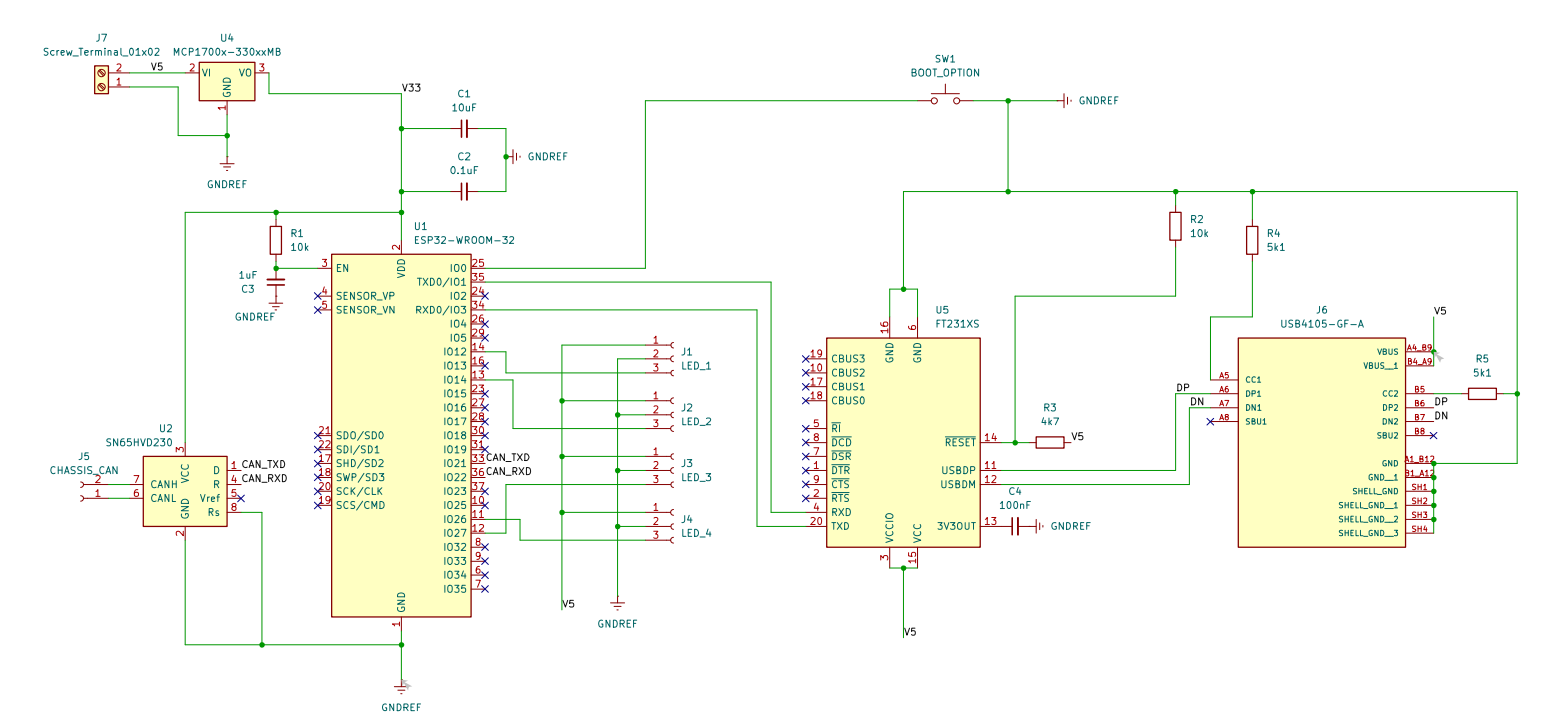This screenshot has height=728, width=1550.
Task: Click the LED_2 connector label
Action: tap(696, 422)
